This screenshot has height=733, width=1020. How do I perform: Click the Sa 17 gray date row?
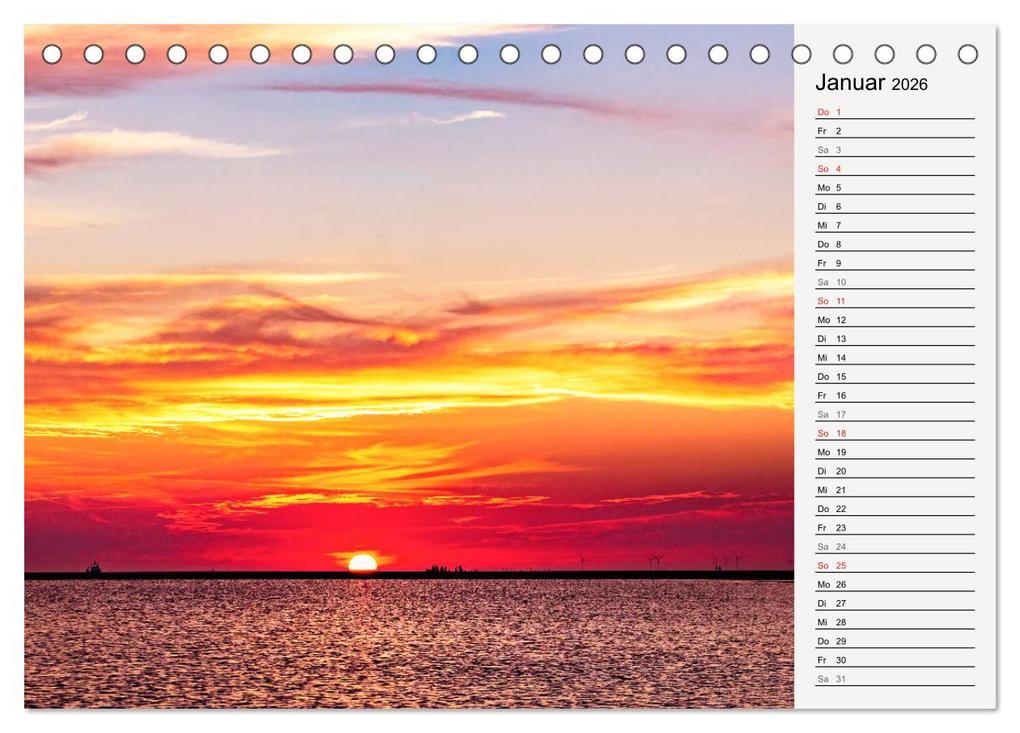pos(830,414)
